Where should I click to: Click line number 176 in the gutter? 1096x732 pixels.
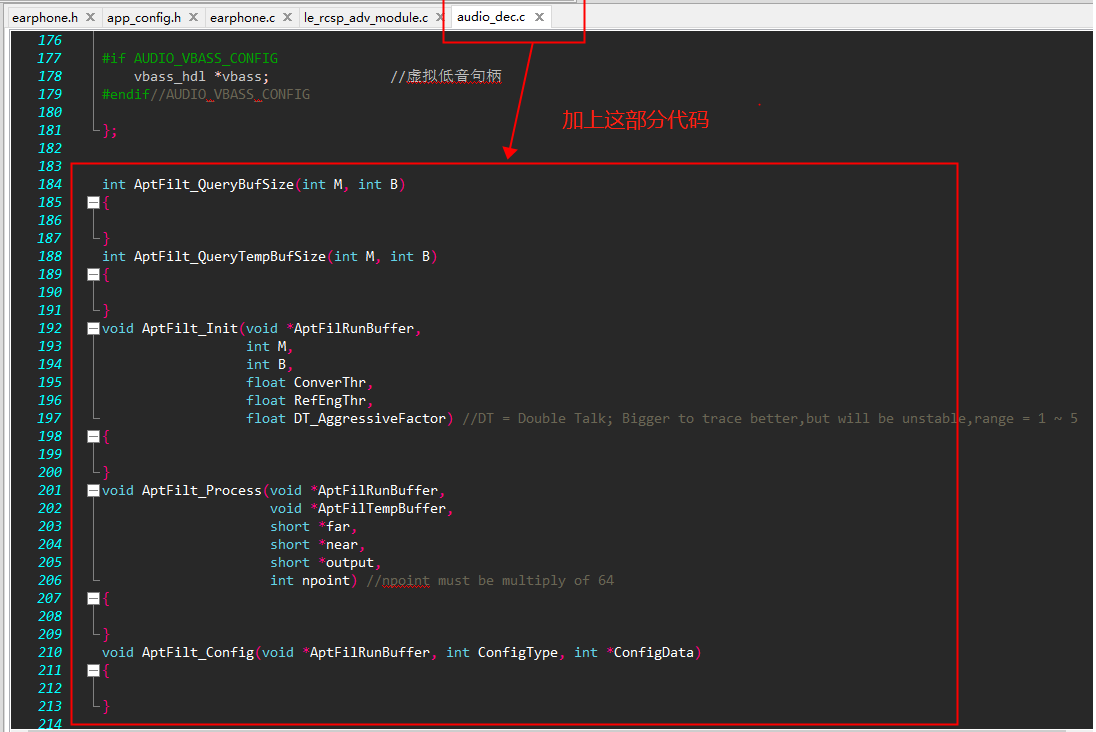coord(50,41)
